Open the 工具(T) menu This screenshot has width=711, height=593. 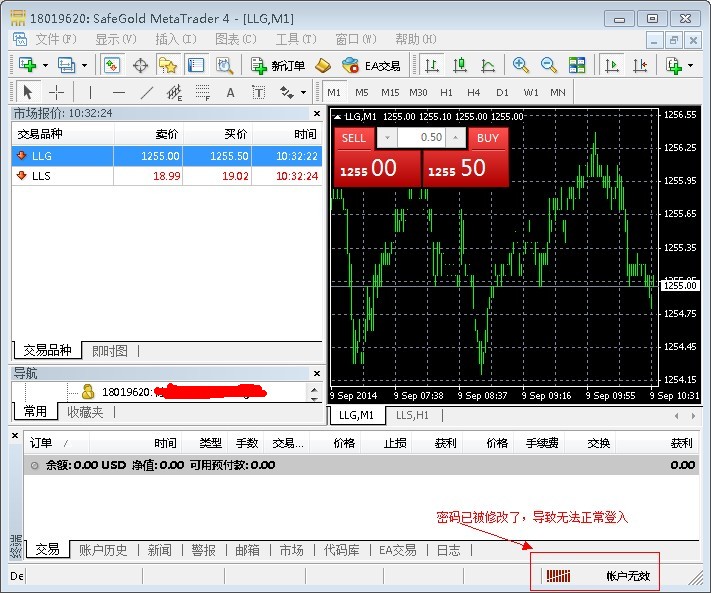click(x=296, y=39)
